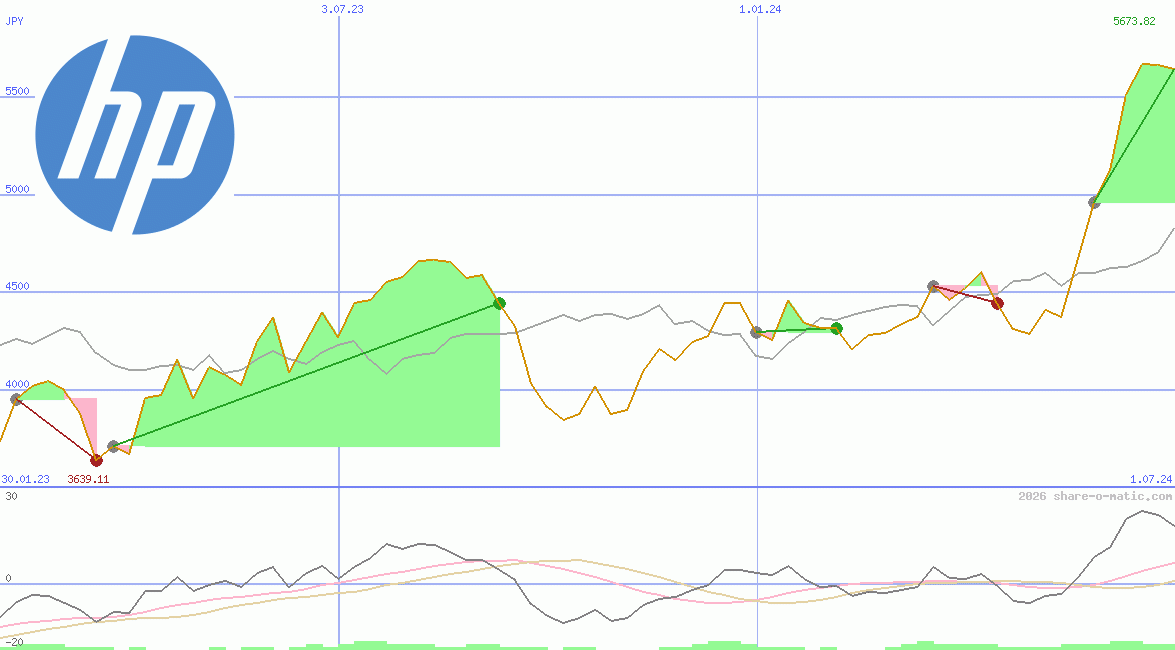Click the red marker on the right decline

[x=996, y=301]
